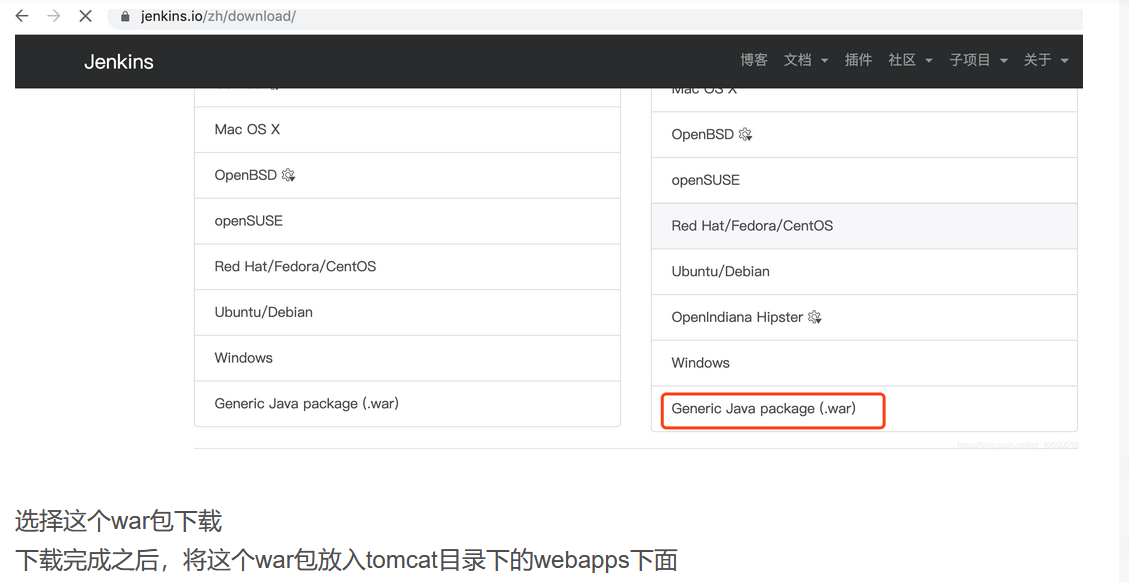This screenshot has width=1129, height=582.
Task: Click the padlock icon in the address bar
Action: [125, 17]
